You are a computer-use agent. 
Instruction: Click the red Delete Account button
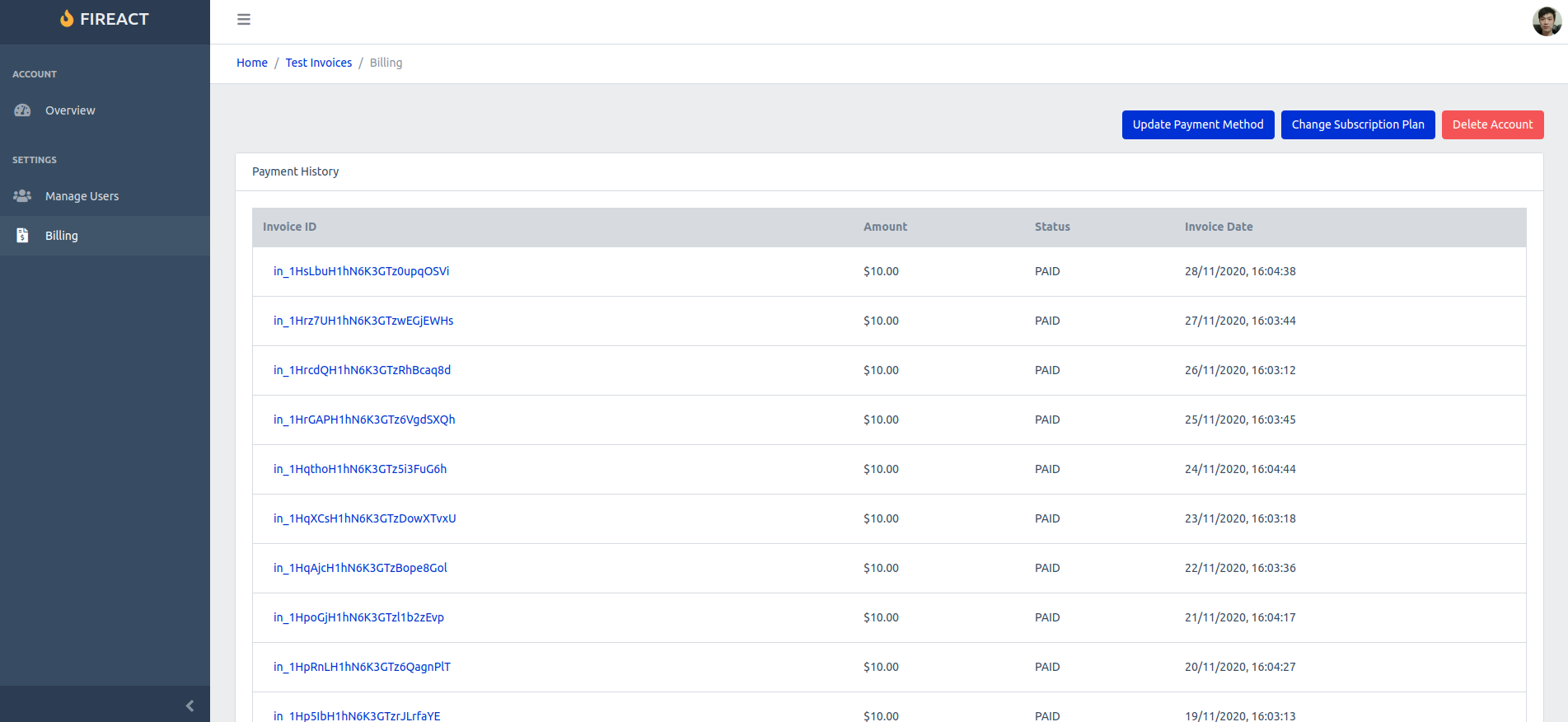coord(1492,124)
